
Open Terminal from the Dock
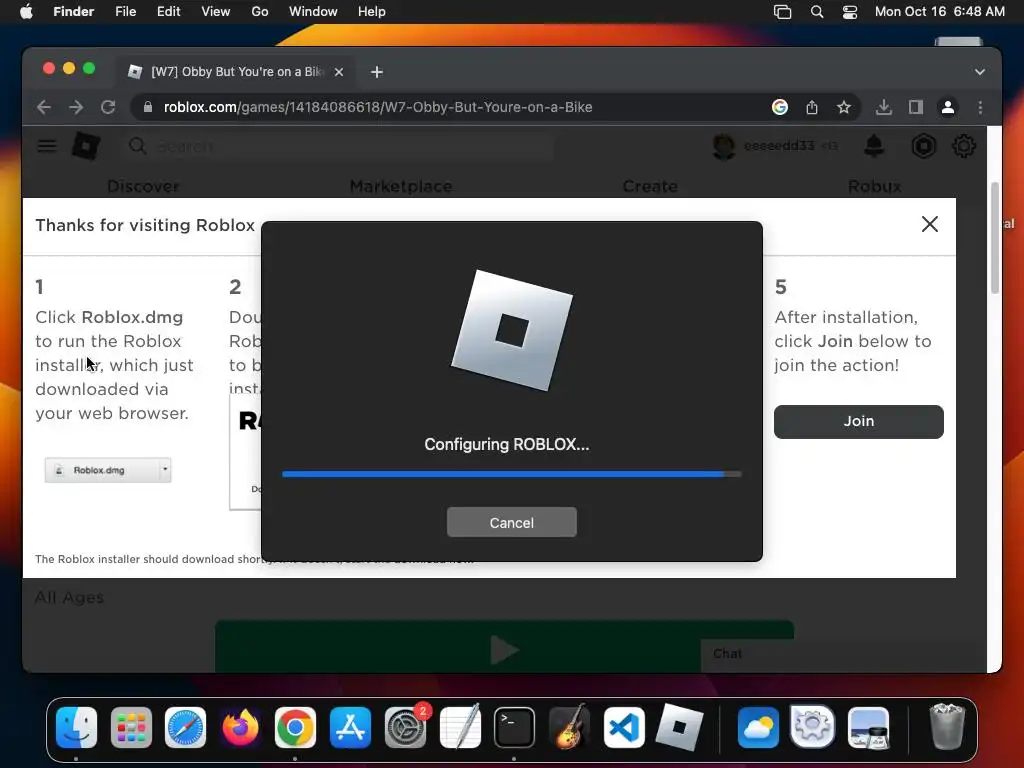pyautogui.click(x=514, y=727)
